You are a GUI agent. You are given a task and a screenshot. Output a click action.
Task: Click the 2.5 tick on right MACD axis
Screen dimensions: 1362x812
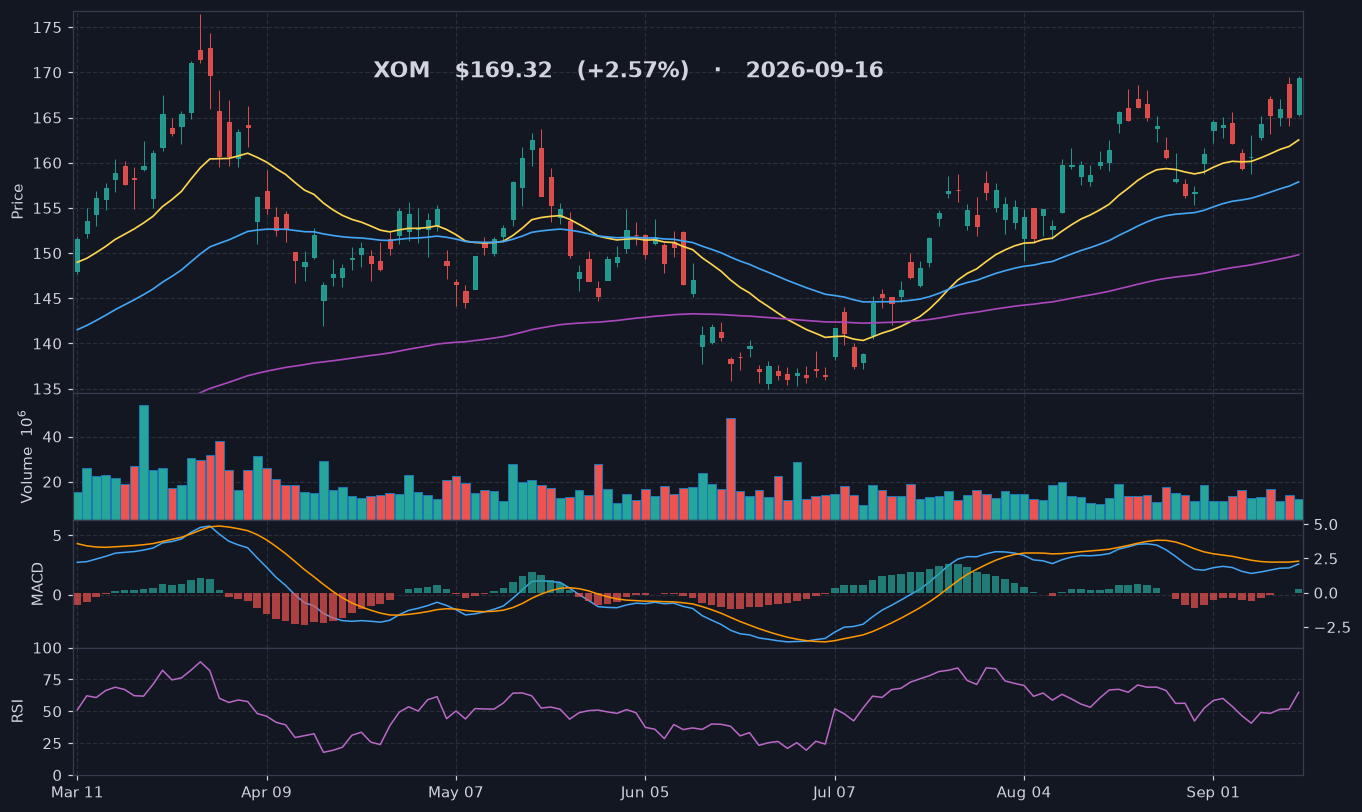(x=1323, y=559)
